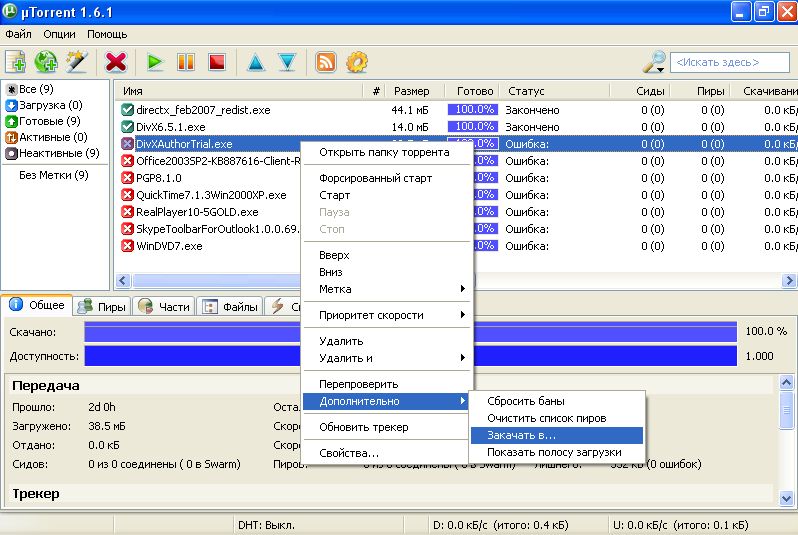Select the Активные (0) category

46,137
